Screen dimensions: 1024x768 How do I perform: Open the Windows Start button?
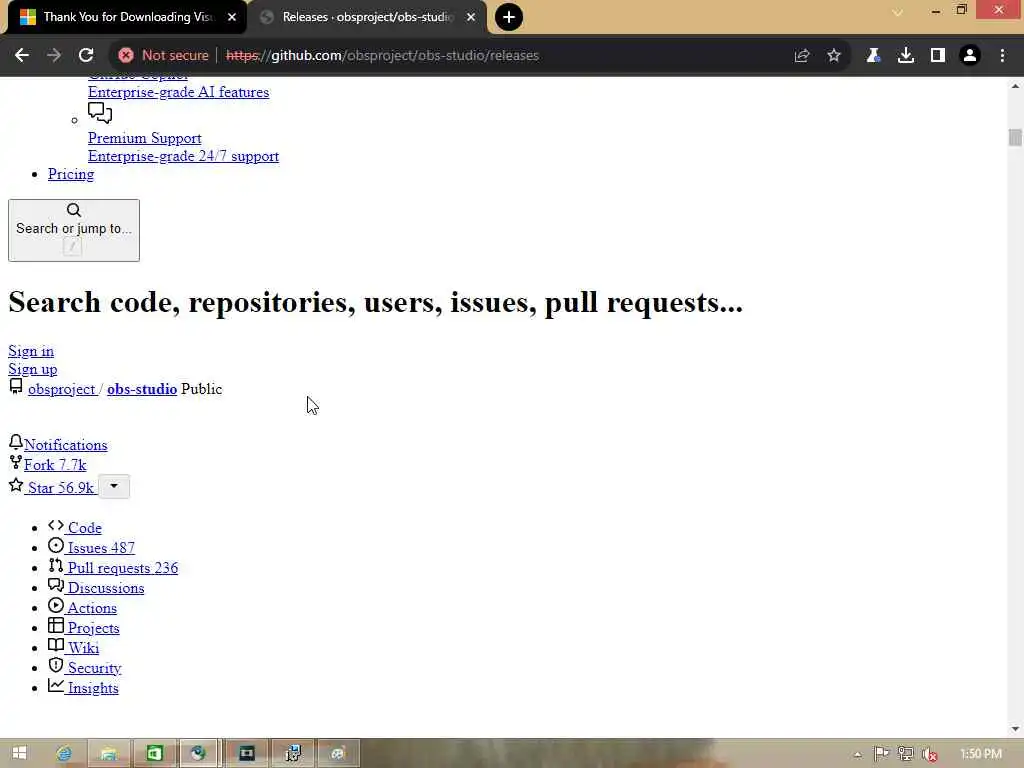pos(19,753)
